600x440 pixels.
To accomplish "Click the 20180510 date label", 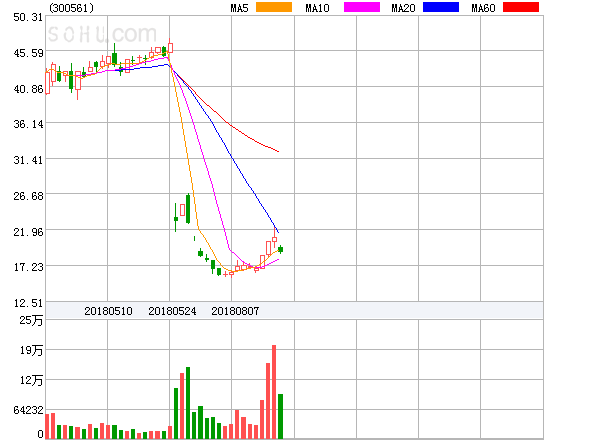I will [x=108, y=311].
